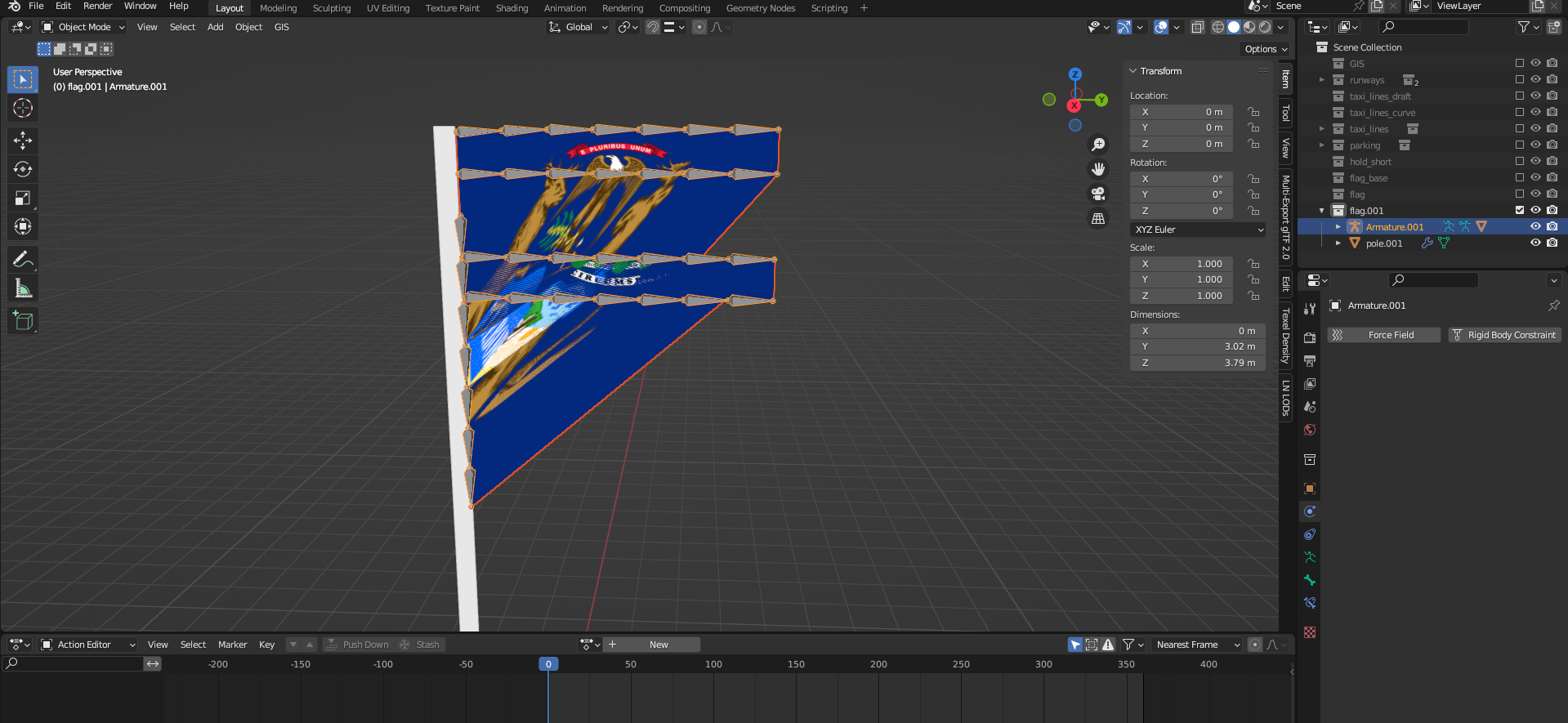Open the Bone properties tab
The image size is (1568, 723).
[1310, 580]
